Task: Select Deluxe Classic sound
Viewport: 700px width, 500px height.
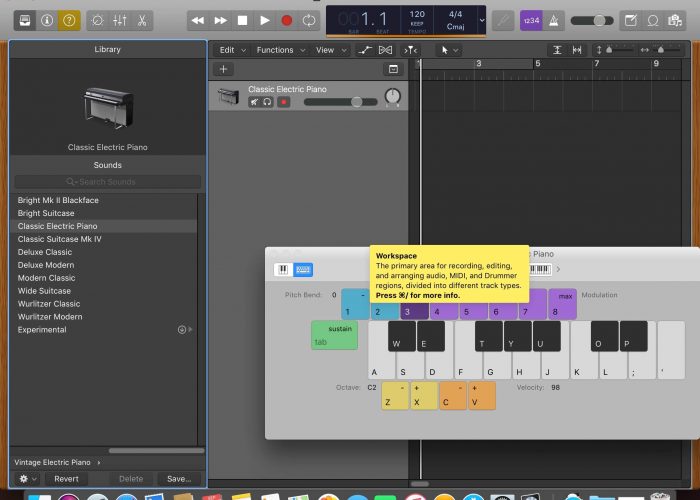Action: tap(103, 252)
